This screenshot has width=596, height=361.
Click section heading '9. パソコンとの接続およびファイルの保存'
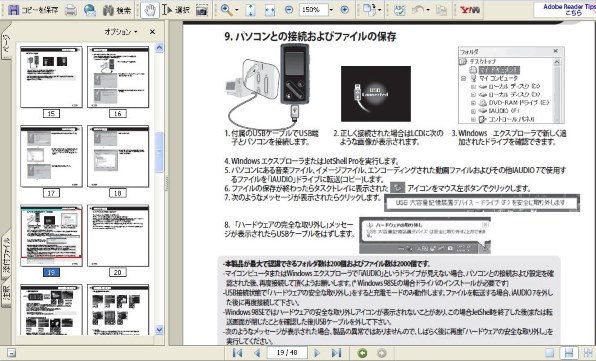click(x=310, y=37)
